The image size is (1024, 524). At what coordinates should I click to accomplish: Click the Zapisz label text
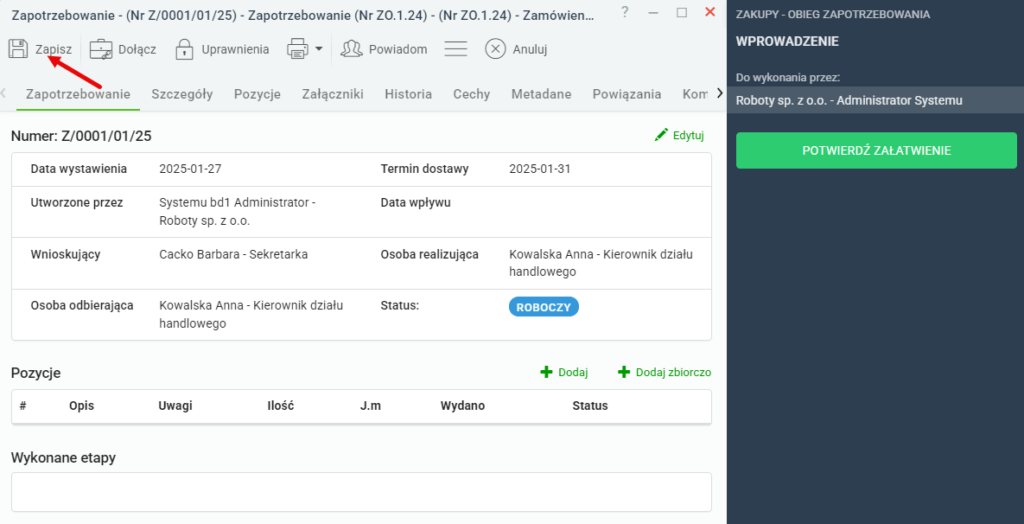click(x=54, y=49)
